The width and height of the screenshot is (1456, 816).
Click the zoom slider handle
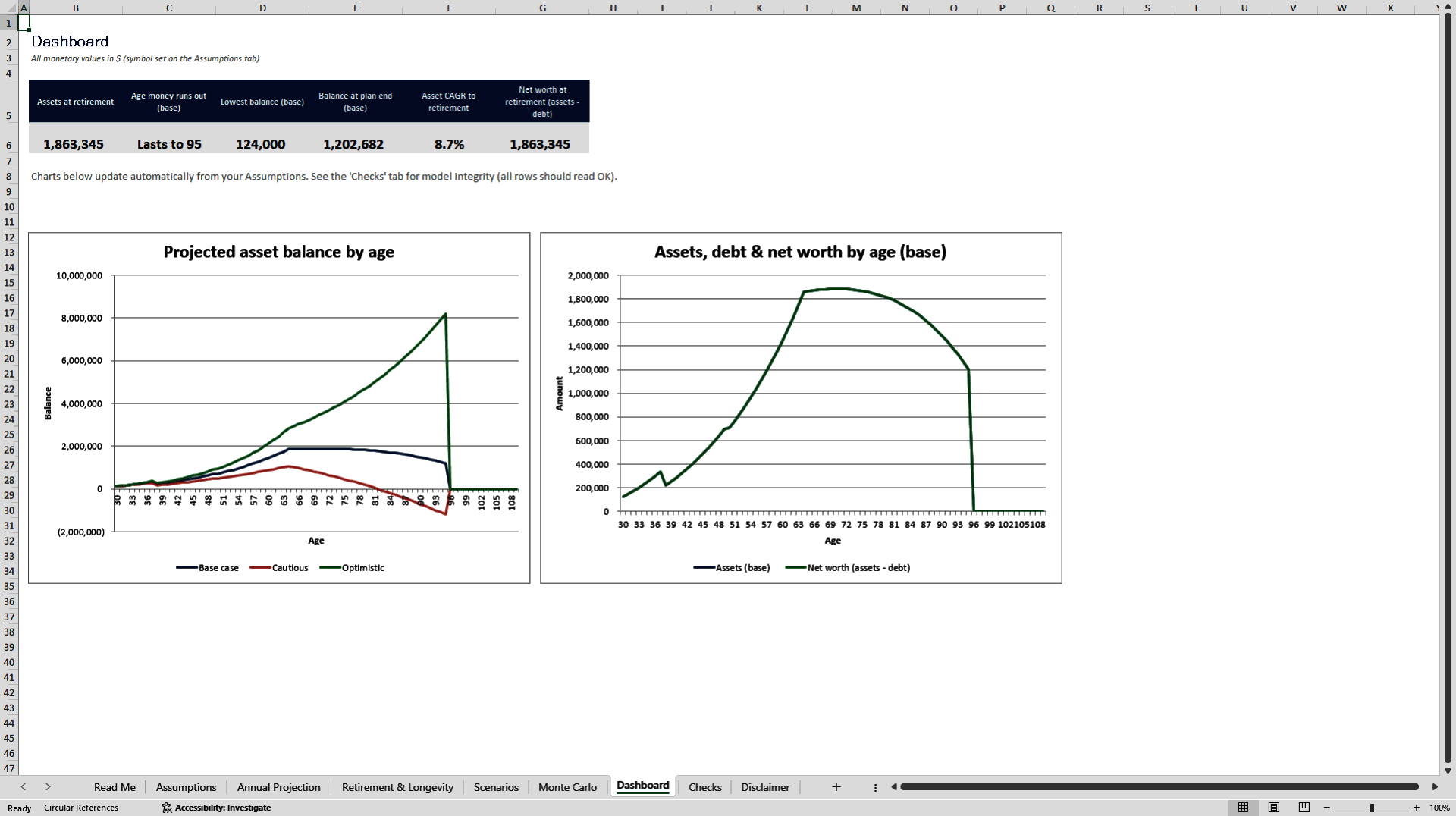coord(1372,808)
